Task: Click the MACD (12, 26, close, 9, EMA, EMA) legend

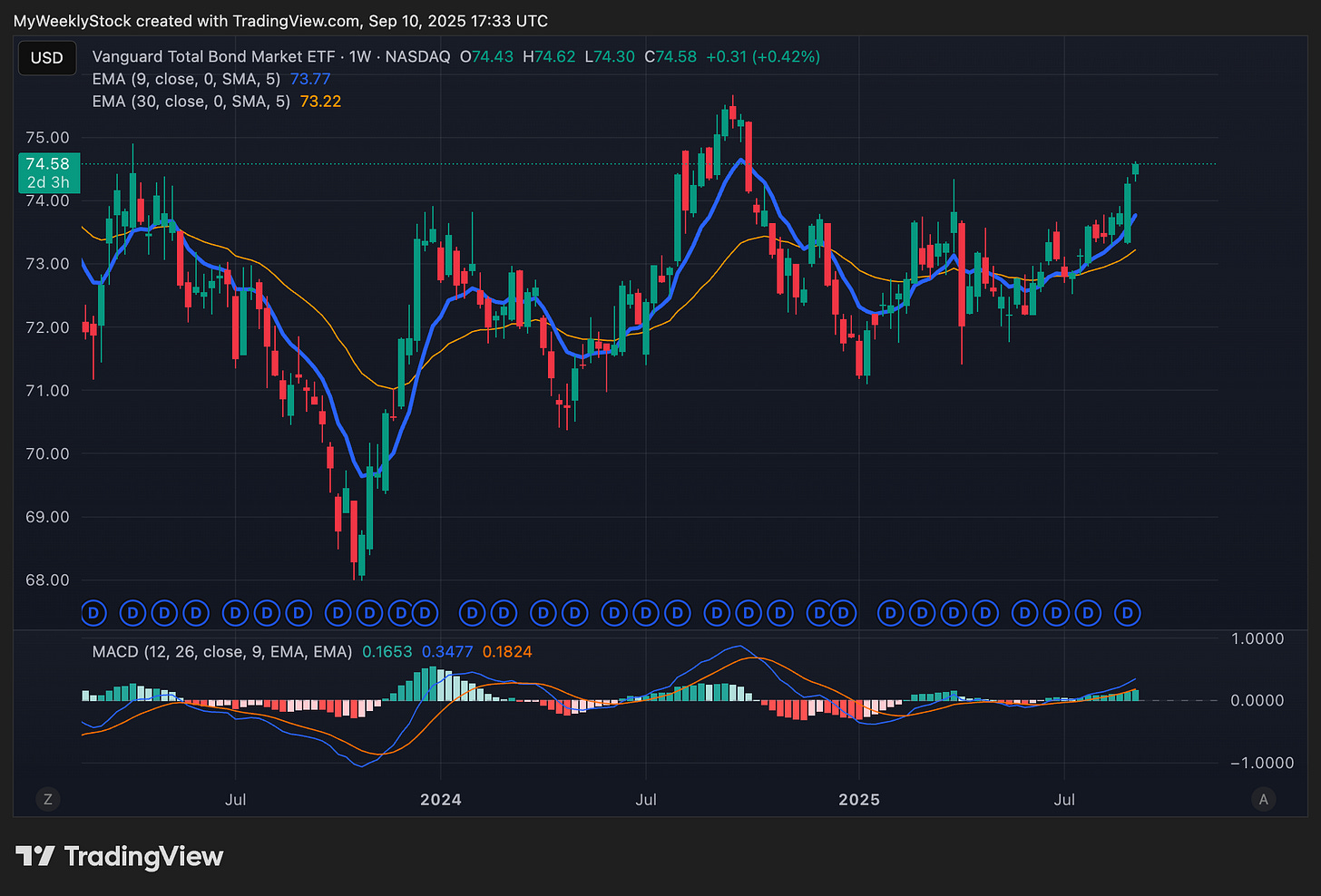Action: (x=222, y=651)
